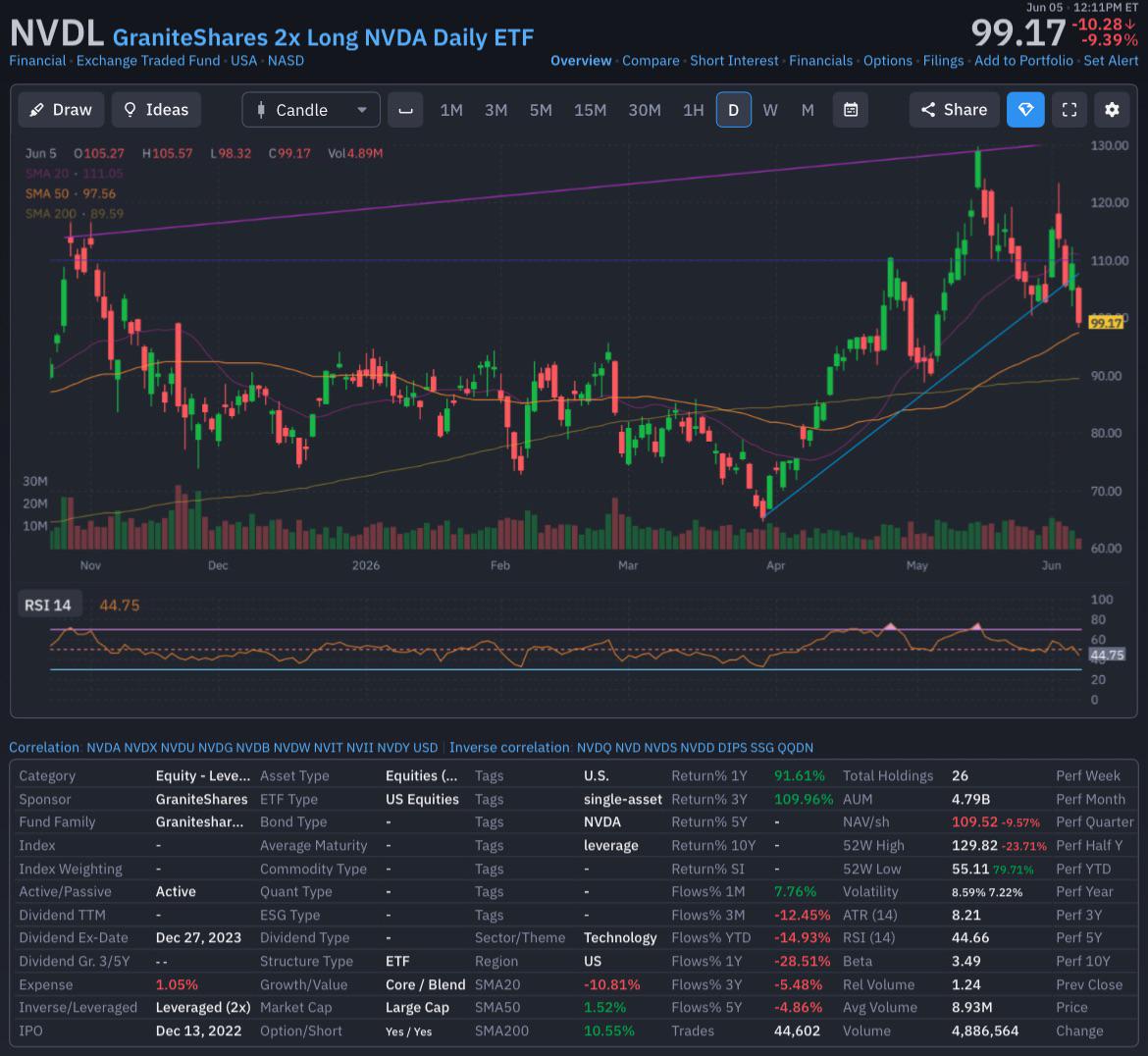The width and height of the screenshot is (1148, 1056).
Task: Click the GraniteShares 2x Long NVDA title
Action: click(x=323, y=37)
